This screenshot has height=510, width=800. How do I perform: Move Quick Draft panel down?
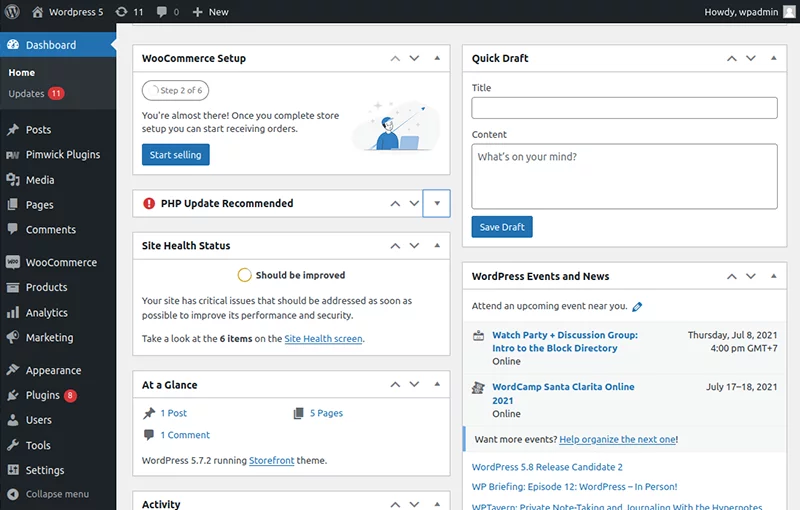coord(751,58)
